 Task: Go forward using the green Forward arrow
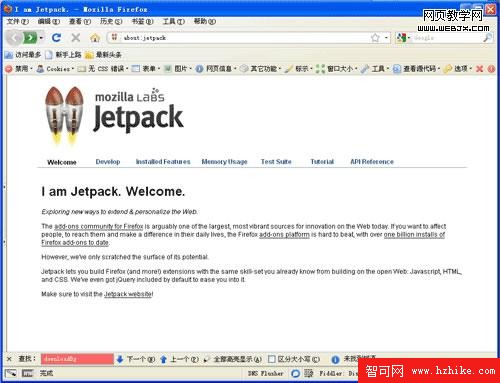click(30, 38)
